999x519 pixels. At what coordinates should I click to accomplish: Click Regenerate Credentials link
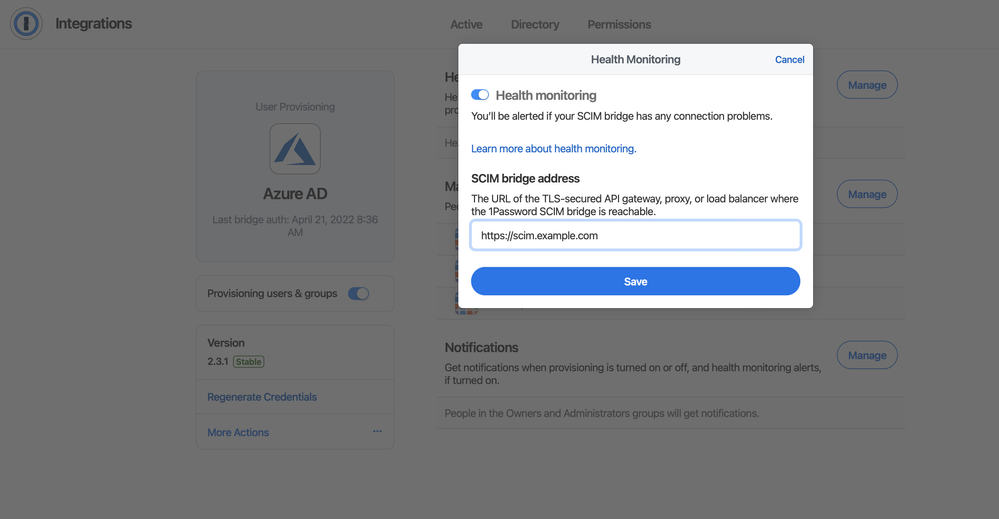pos(262,397)
